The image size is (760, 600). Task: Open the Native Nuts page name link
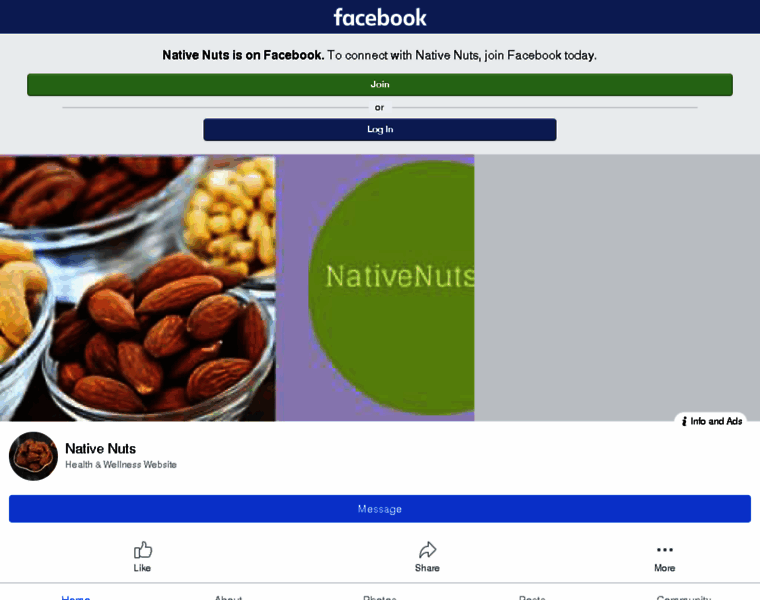tap(100, 448)
